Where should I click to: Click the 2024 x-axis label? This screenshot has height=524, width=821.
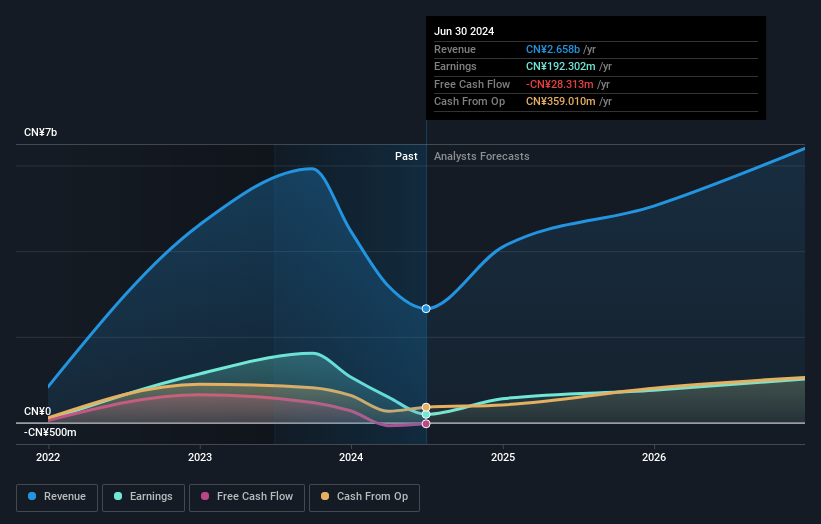[351, 458]
